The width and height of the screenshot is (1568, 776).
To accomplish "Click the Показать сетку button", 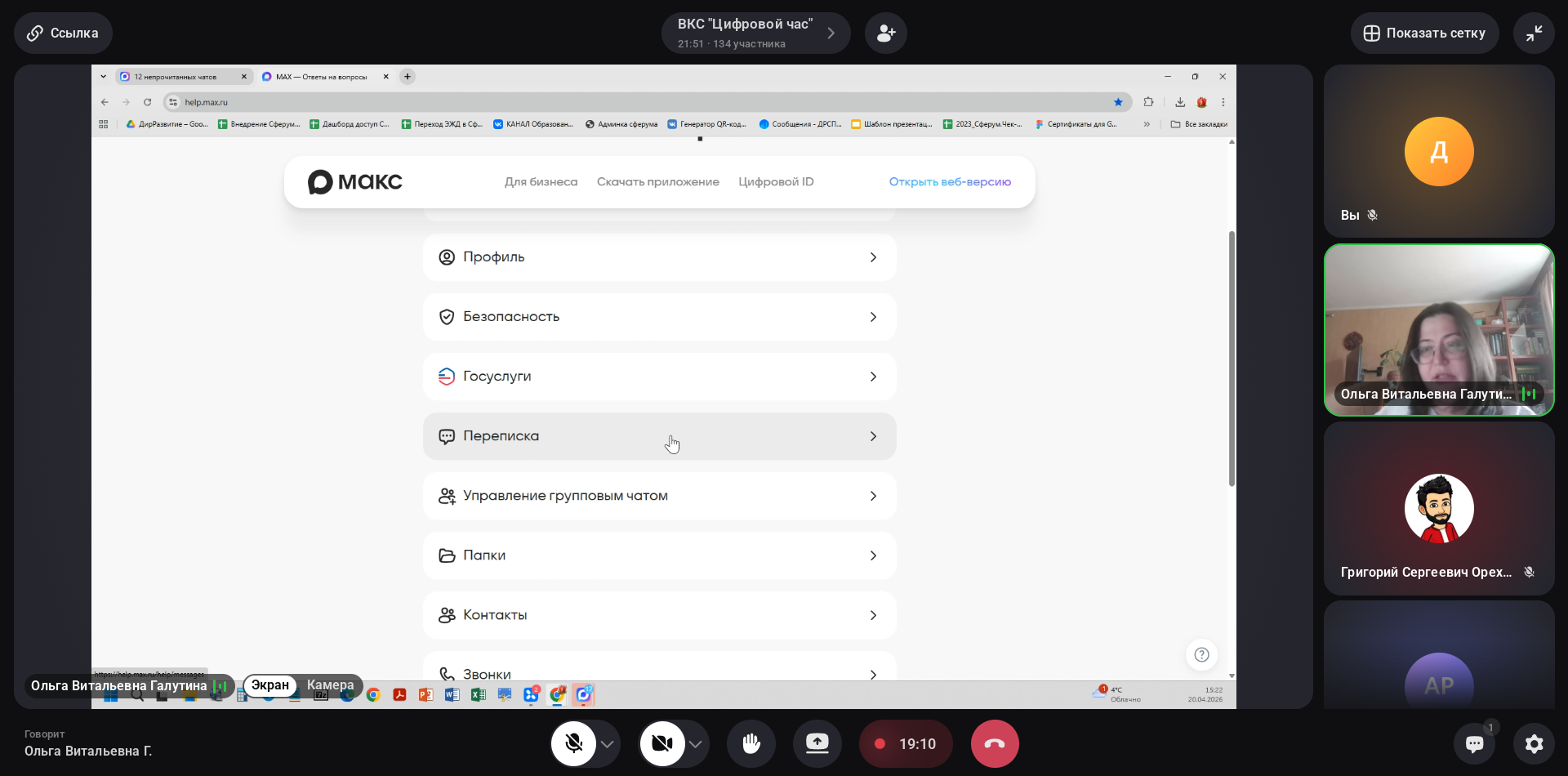I will (x=1424, y=33).
